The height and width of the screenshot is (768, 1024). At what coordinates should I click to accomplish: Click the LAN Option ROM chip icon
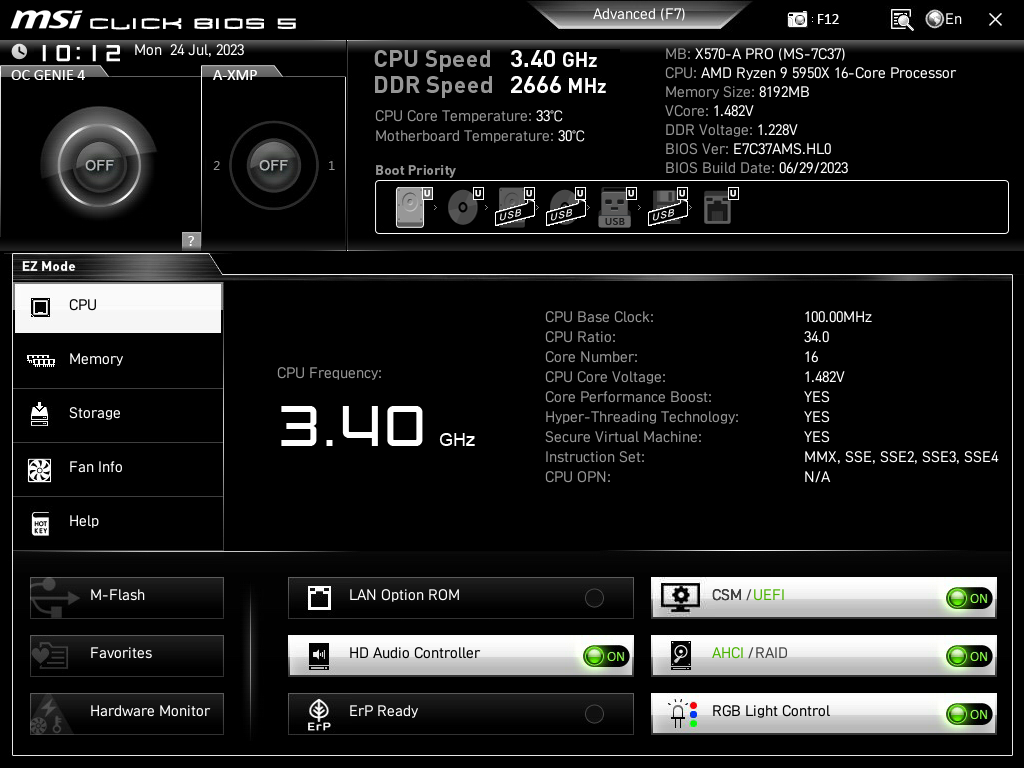pyautogui.click(x=319, y=597)
